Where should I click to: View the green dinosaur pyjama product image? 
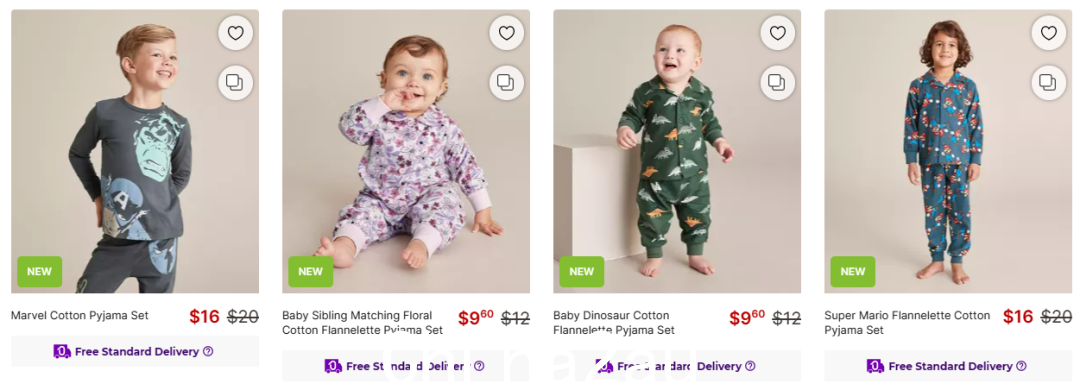677,152
